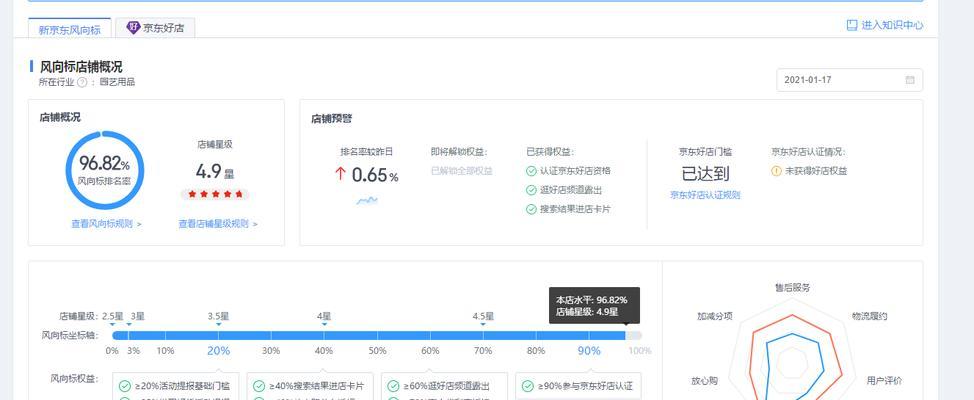This screenshot has width=974, height=400.
Task: Switch to the 新京东风向标 tab
Action: click(x=70, y=29)
